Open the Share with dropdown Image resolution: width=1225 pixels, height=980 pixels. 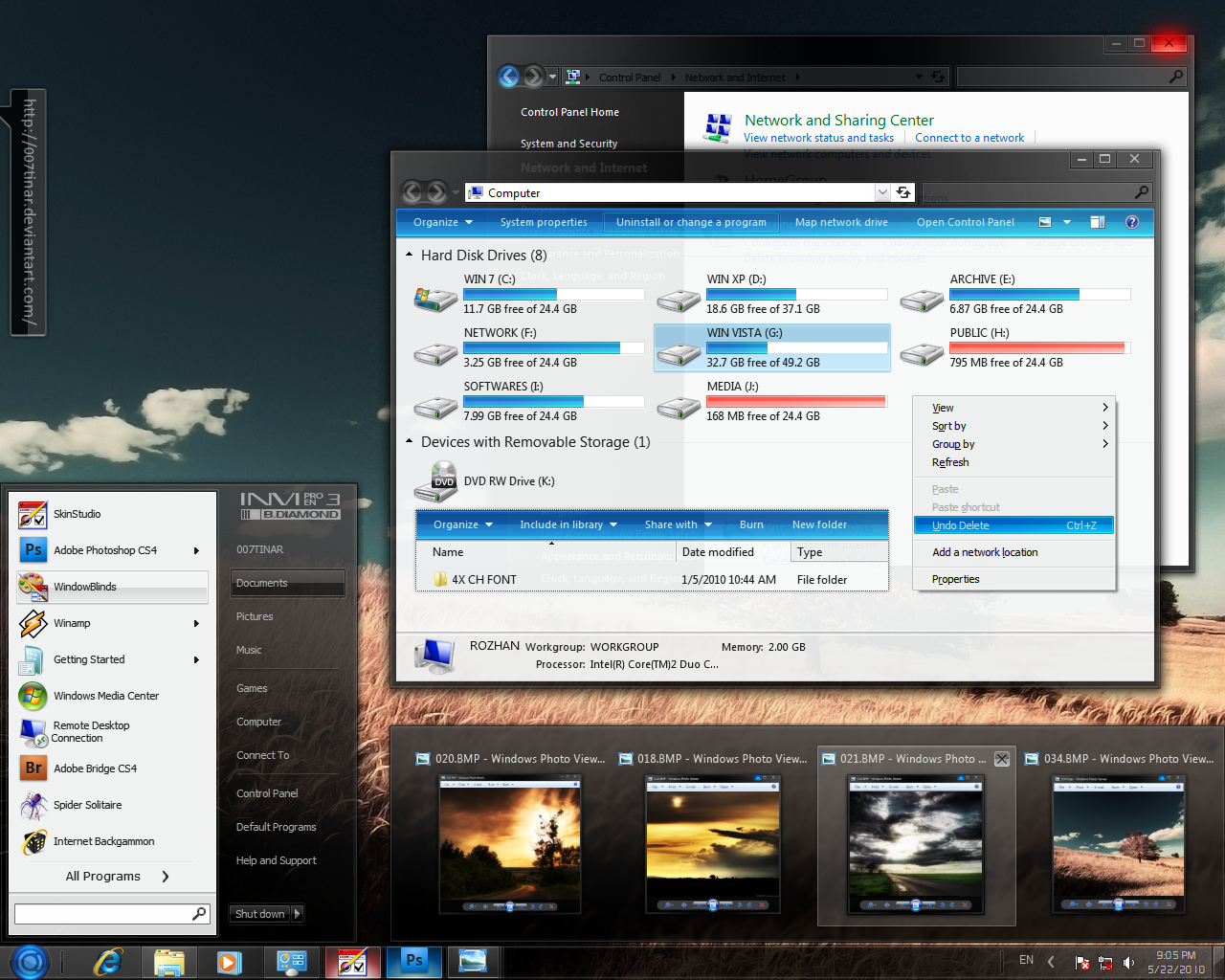coord(679,524)
